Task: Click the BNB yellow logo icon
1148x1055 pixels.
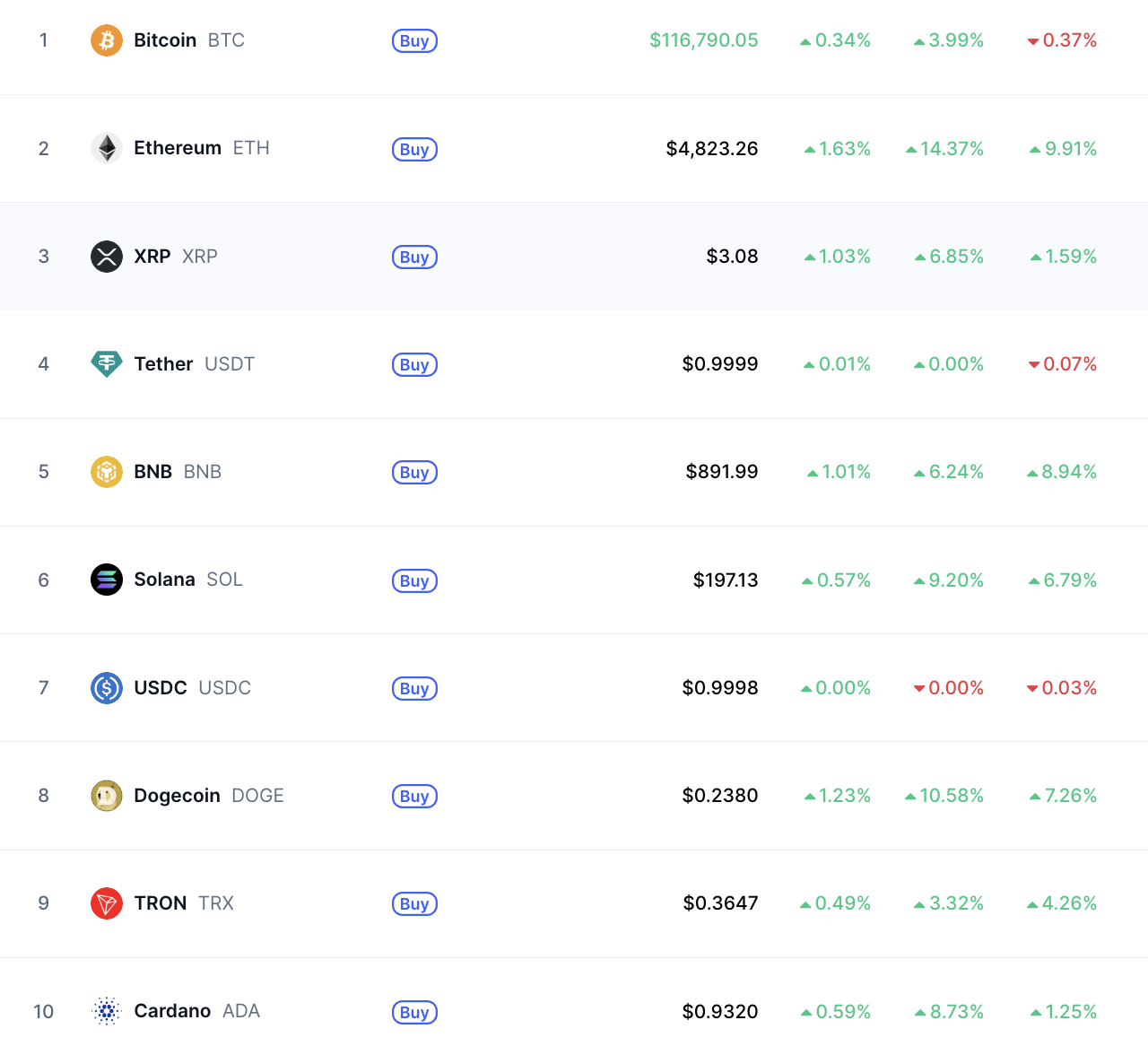Action: [x=107, y=472]
